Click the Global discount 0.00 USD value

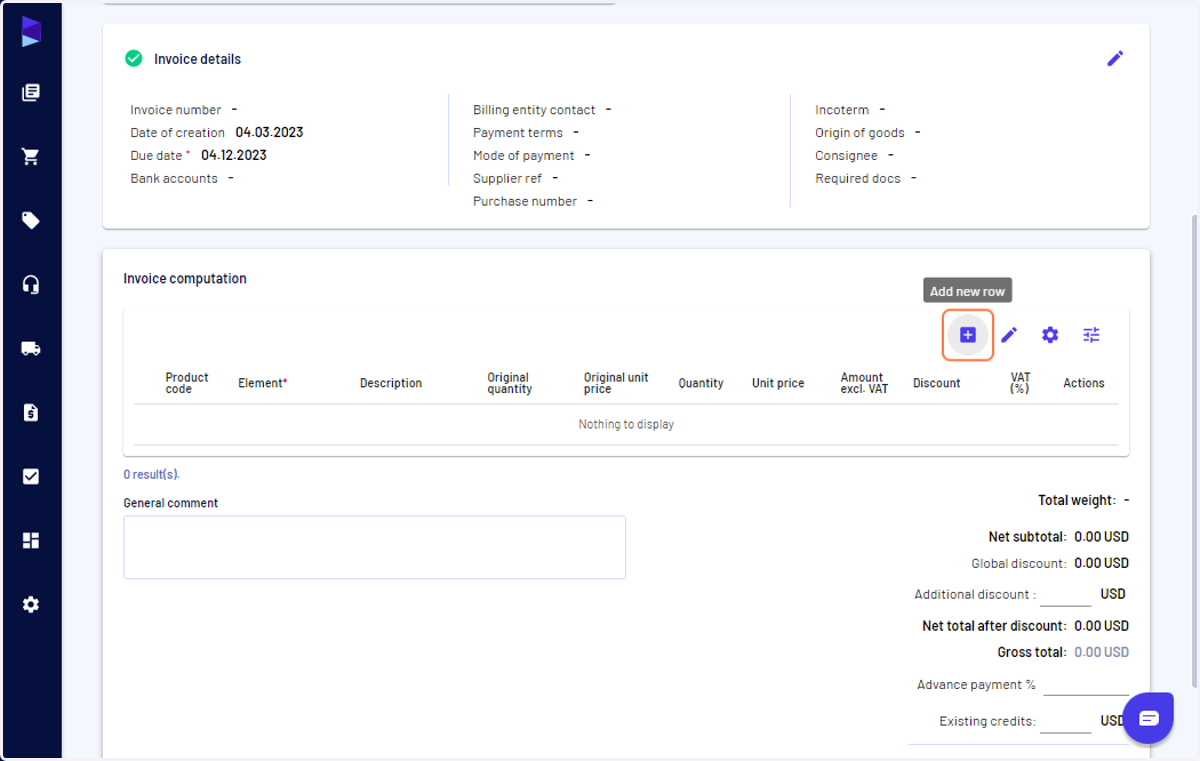pos(1101,563)
